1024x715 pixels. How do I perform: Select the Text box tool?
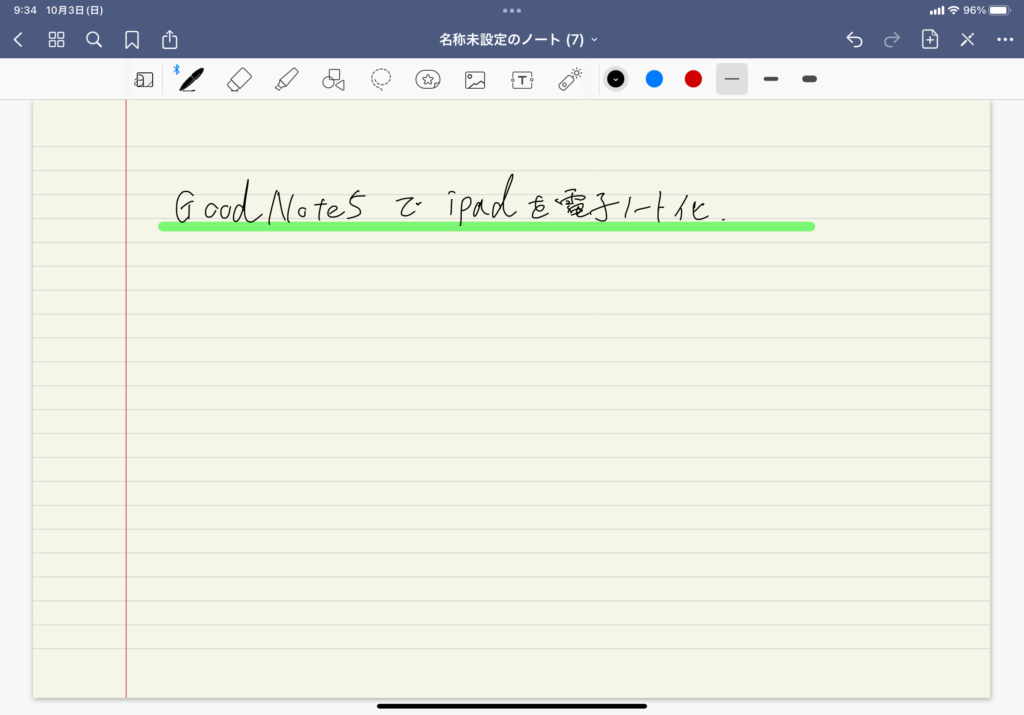coord(522,80)
